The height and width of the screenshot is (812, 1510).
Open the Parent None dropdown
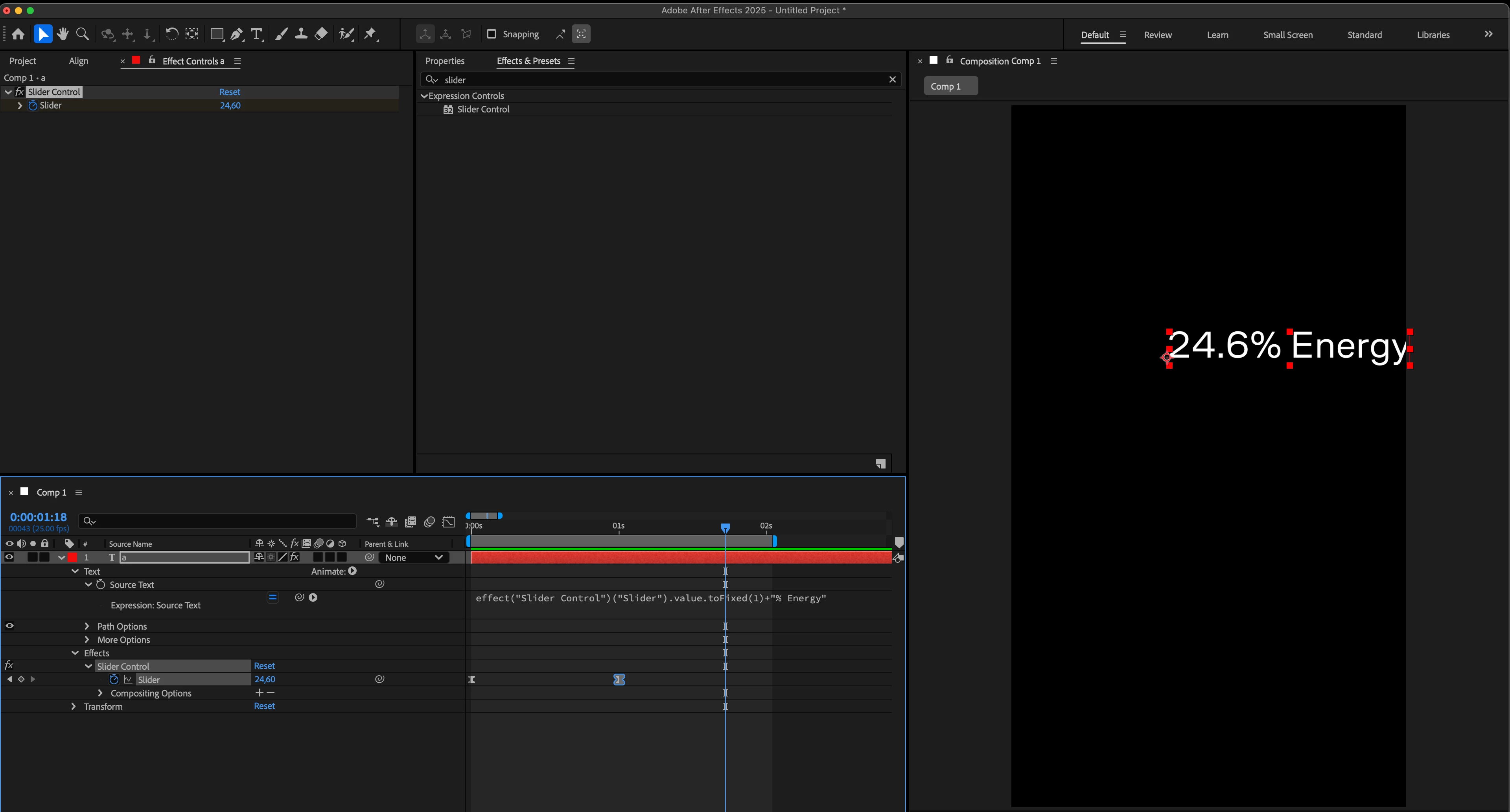tap(413, 558)
